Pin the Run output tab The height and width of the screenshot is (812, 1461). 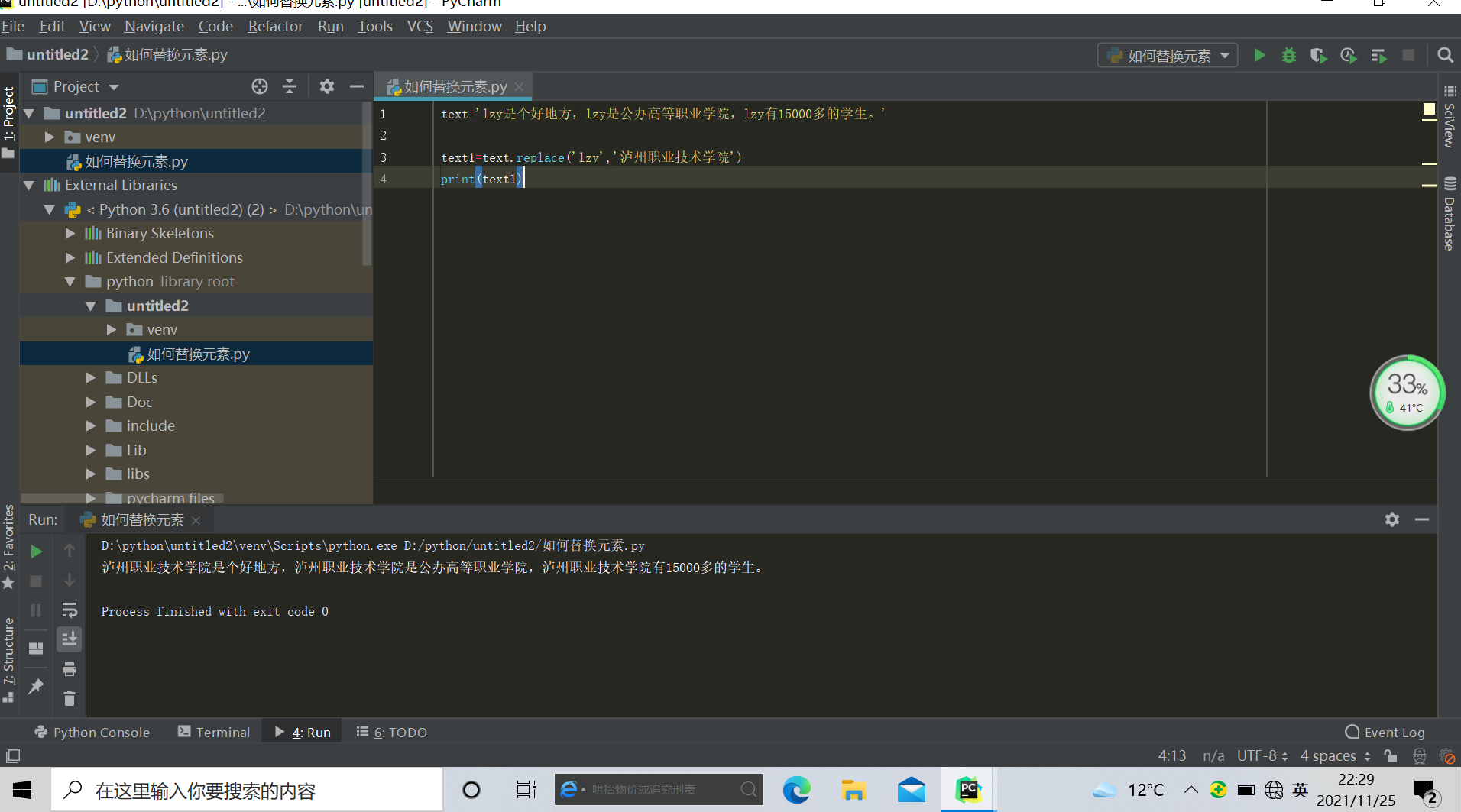point(35,686)
